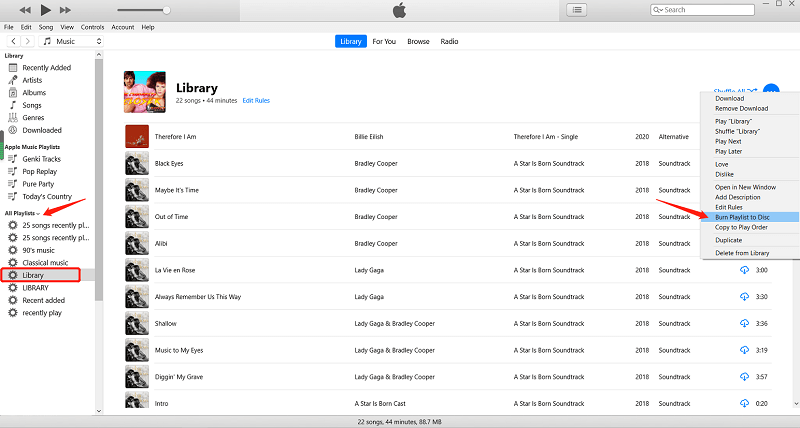Open the File menu
Viewport: 800px width, 428px height.
point(9,27)
